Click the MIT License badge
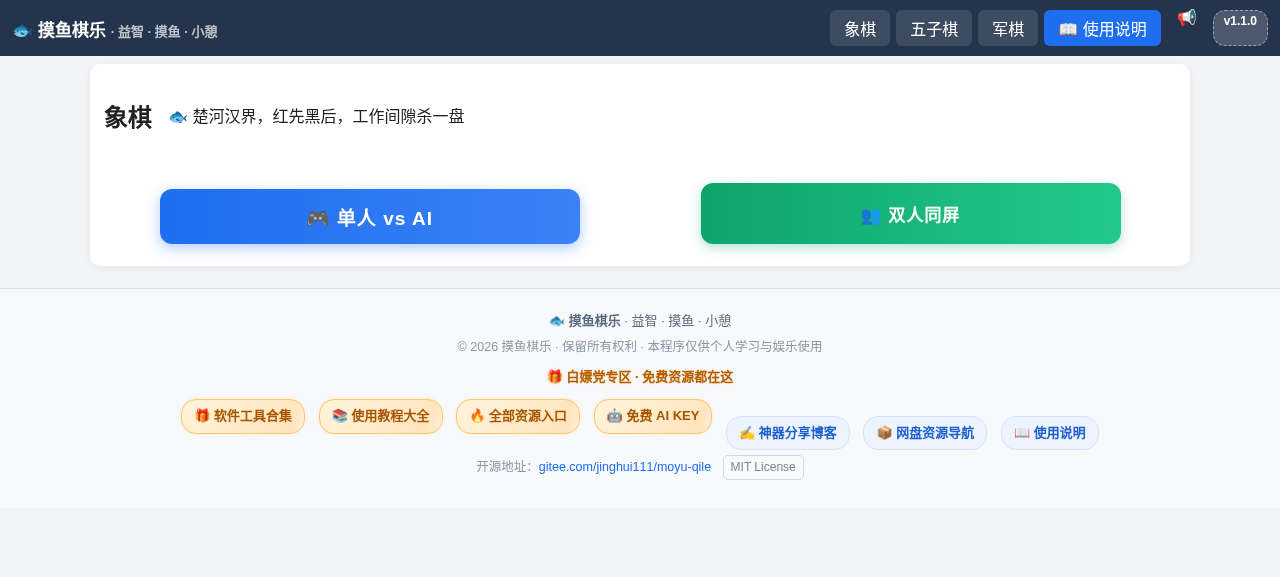Viewport: 1280px width, 577px height. click(763, 467)
